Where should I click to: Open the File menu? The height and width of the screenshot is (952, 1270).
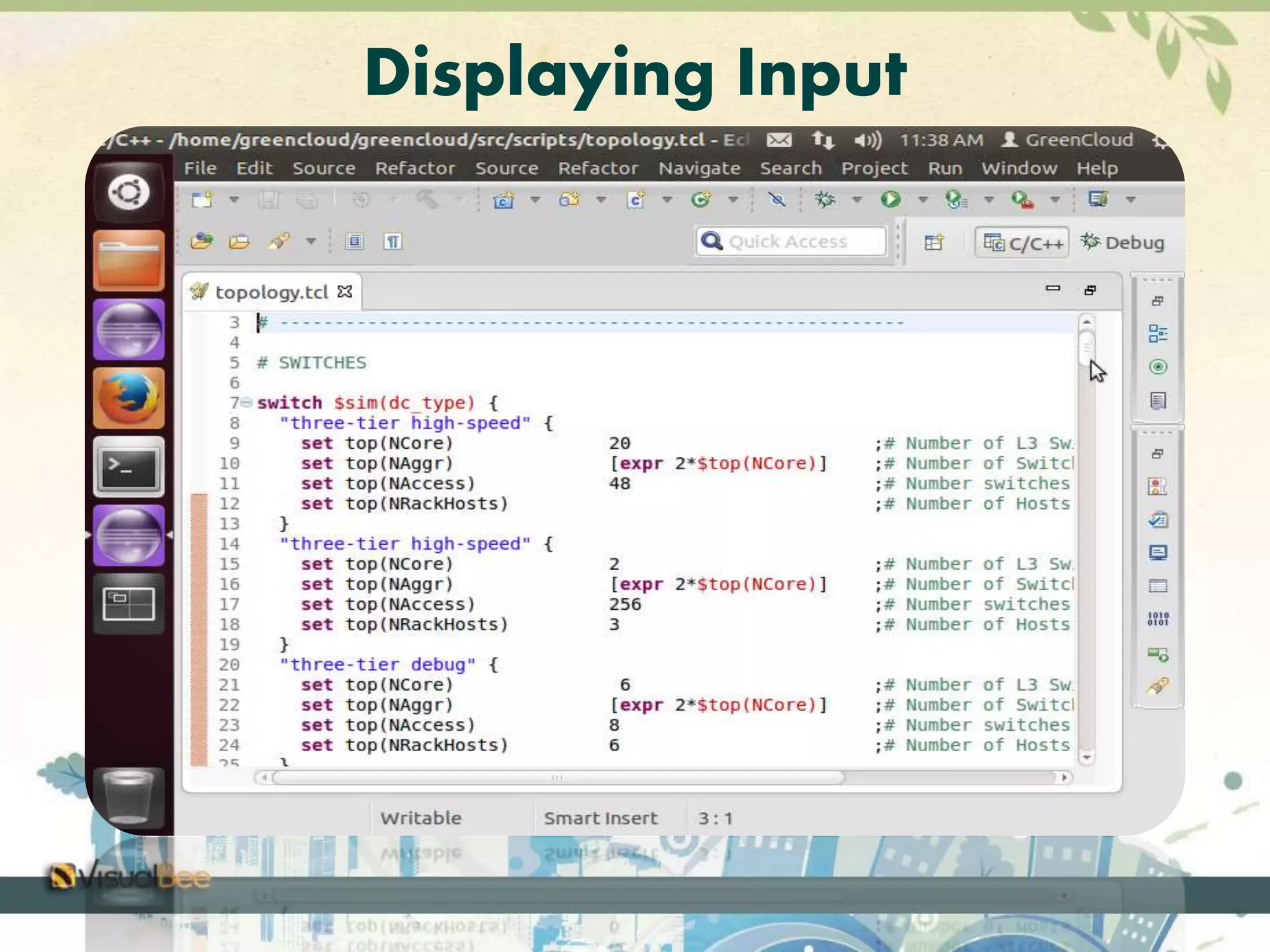pos(200,168)
